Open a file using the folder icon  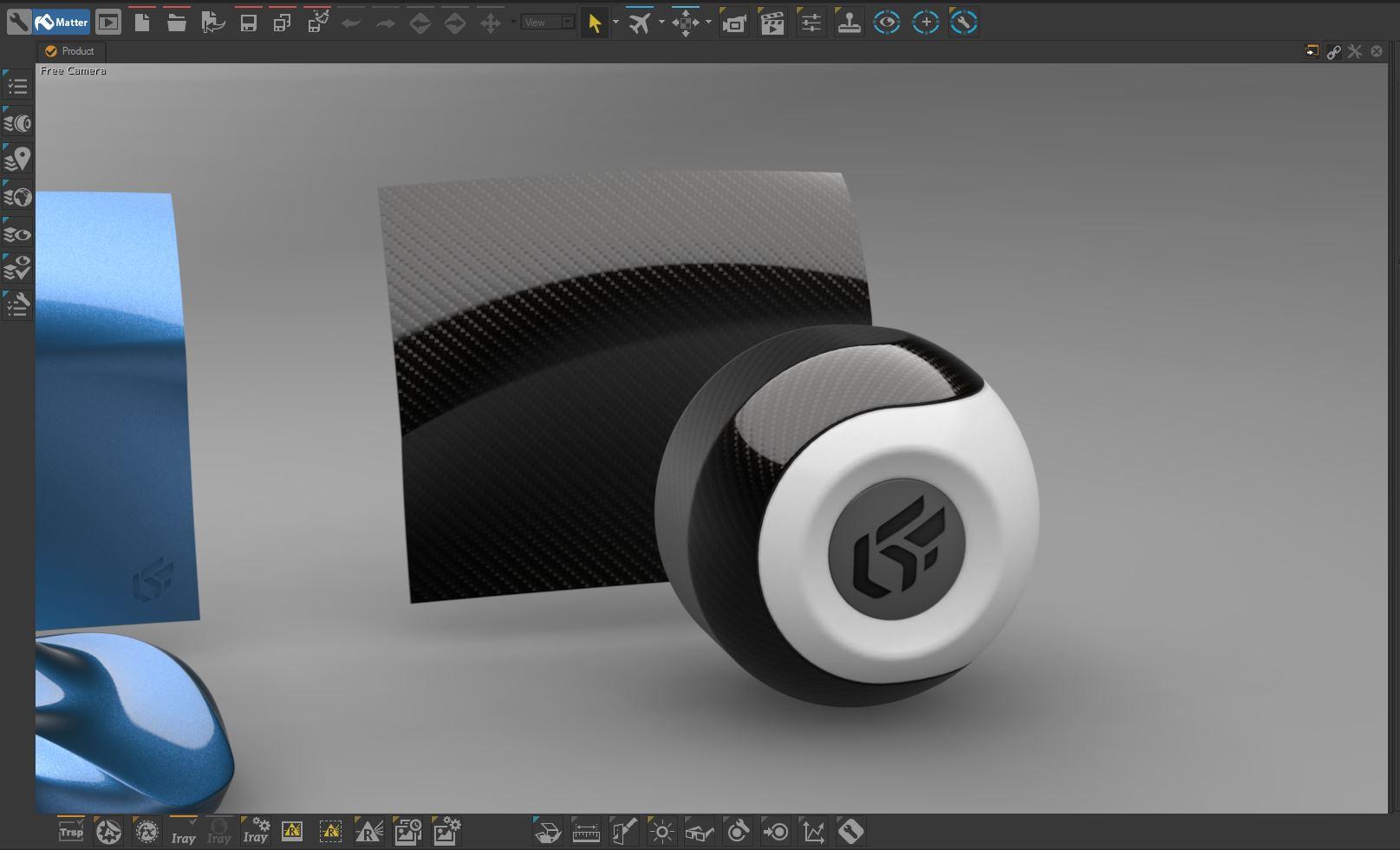tap(177, 22)
